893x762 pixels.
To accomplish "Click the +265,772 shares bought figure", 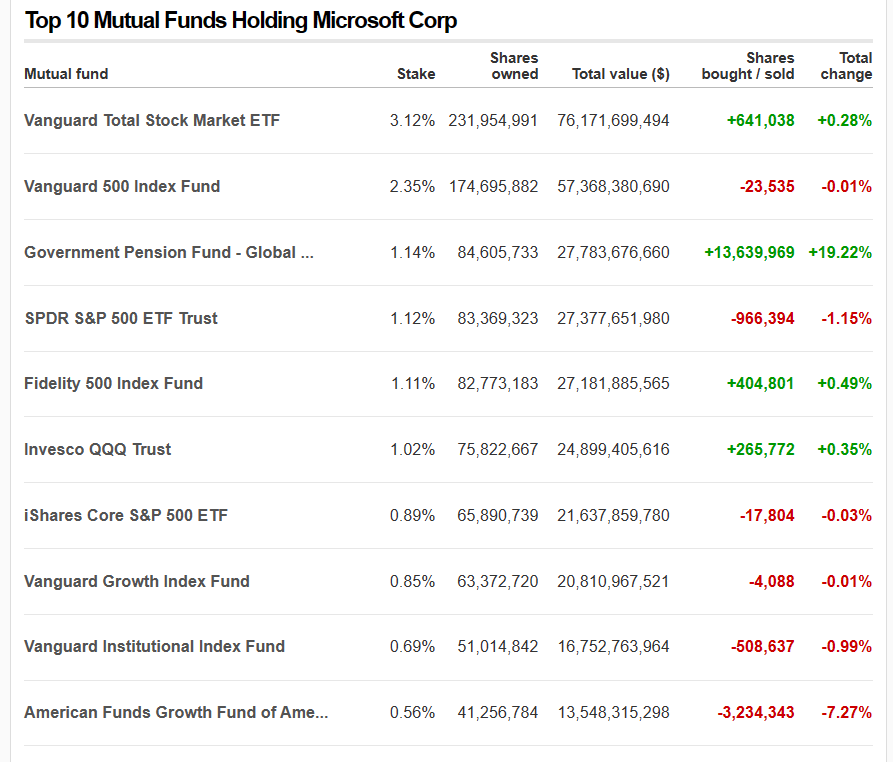I will click(761, 450).
